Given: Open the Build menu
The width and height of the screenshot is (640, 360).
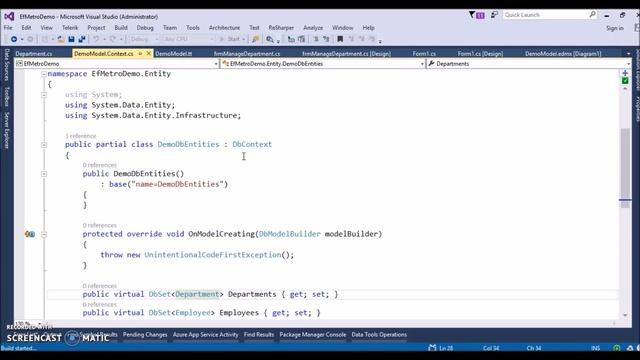Looking at the screenshot, I should 121,28.
